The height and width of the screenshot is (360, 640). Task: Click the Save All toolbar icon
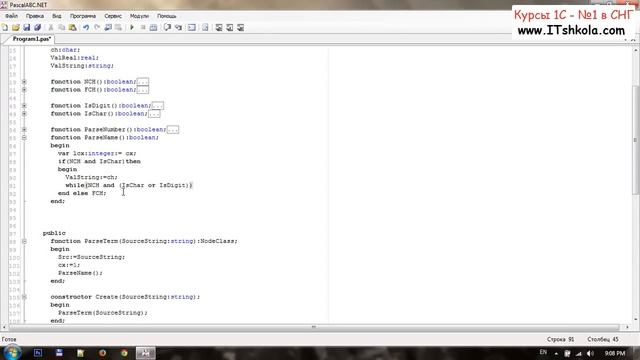point(38,28)
